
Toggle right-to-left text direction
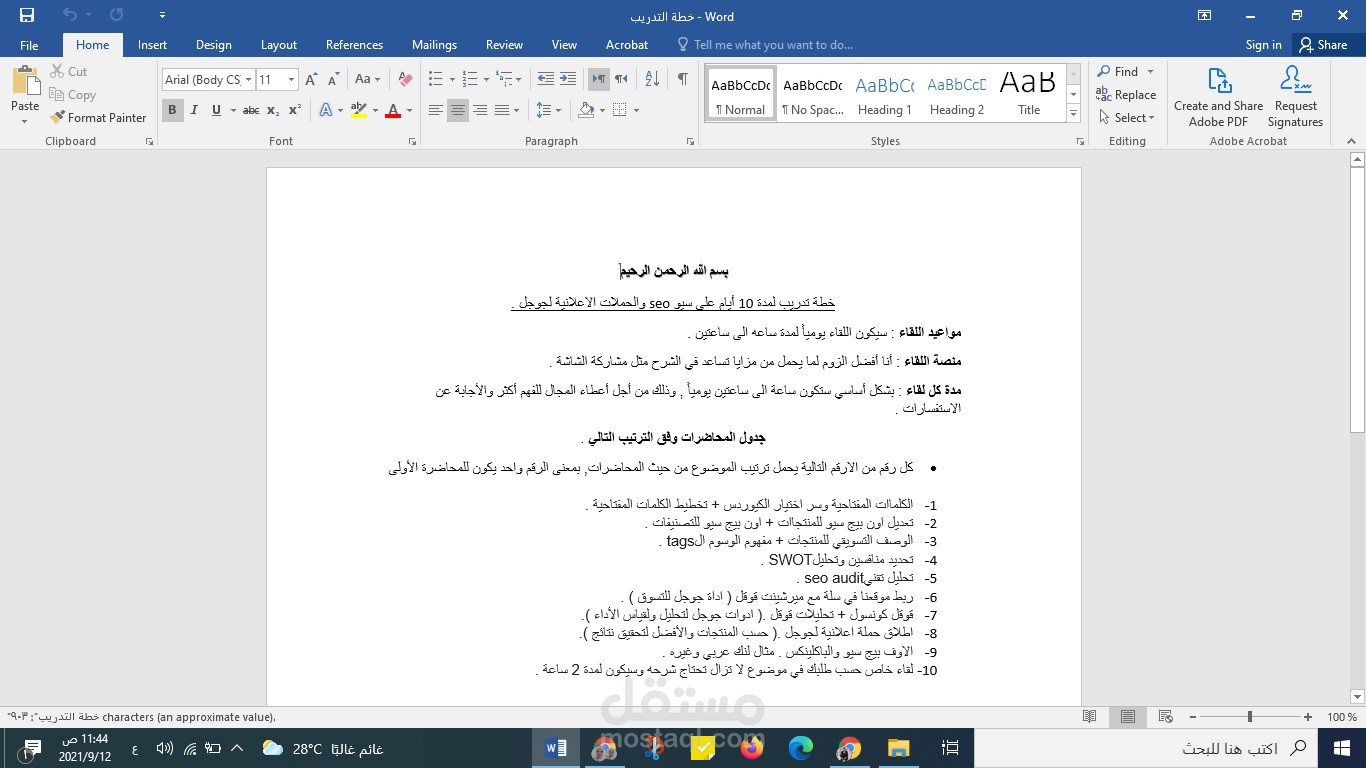[598, 78]
